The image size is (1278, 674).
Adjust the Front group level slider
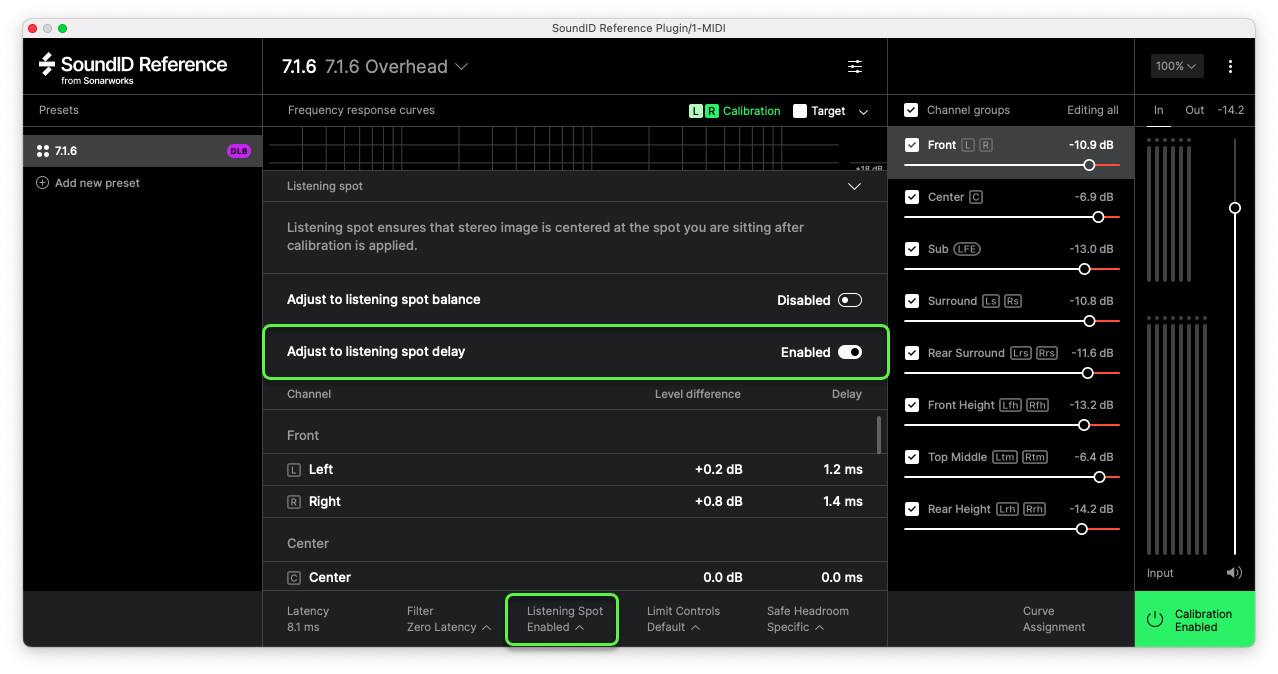click(x=1089, y=165)
